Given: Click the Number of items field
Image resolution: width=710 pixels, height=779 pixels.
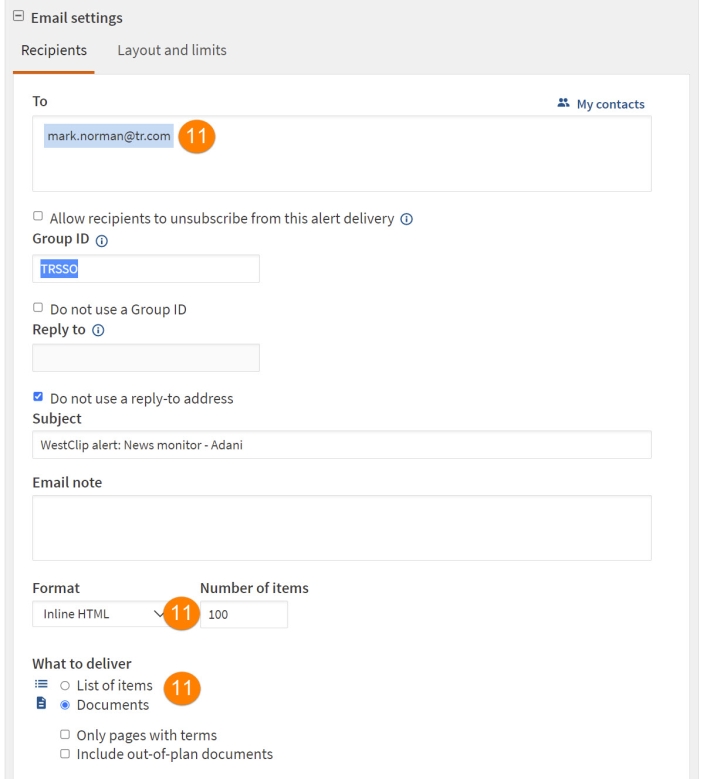Looking at the screenshot, I should (244, 615).
